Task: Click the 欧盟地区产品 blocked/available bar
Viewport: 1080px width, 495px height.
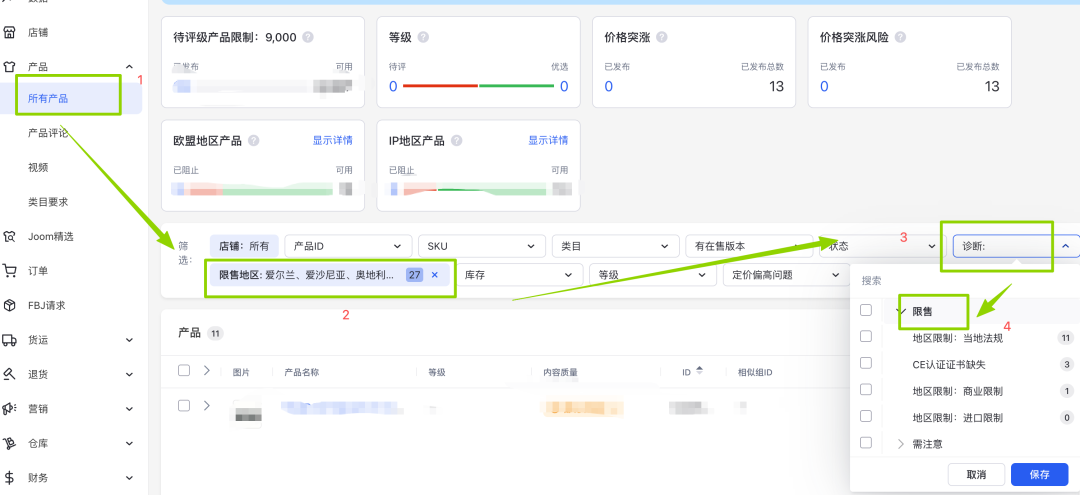Action: click(x=262, y=189)
